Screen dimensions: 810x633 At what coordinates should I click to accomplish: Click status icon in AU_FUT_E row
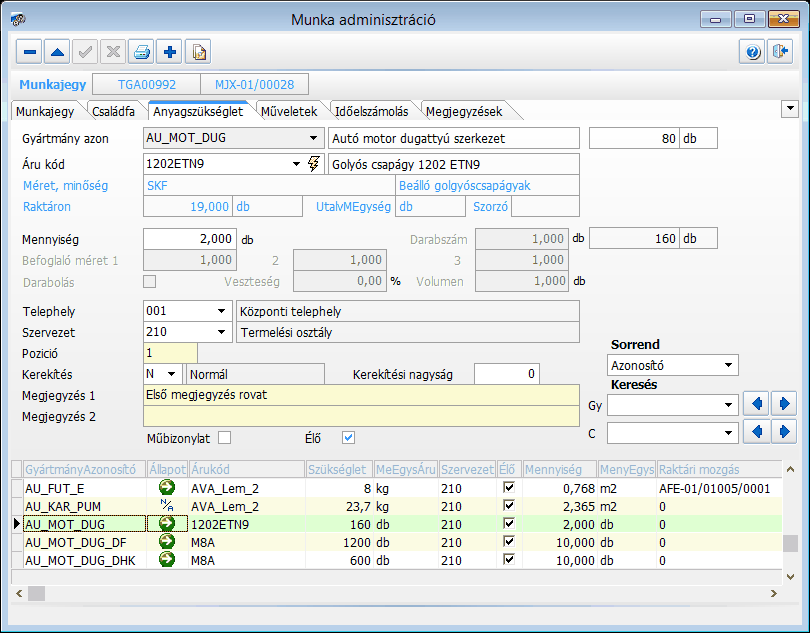pyautogui.click(x=167, y=487)
